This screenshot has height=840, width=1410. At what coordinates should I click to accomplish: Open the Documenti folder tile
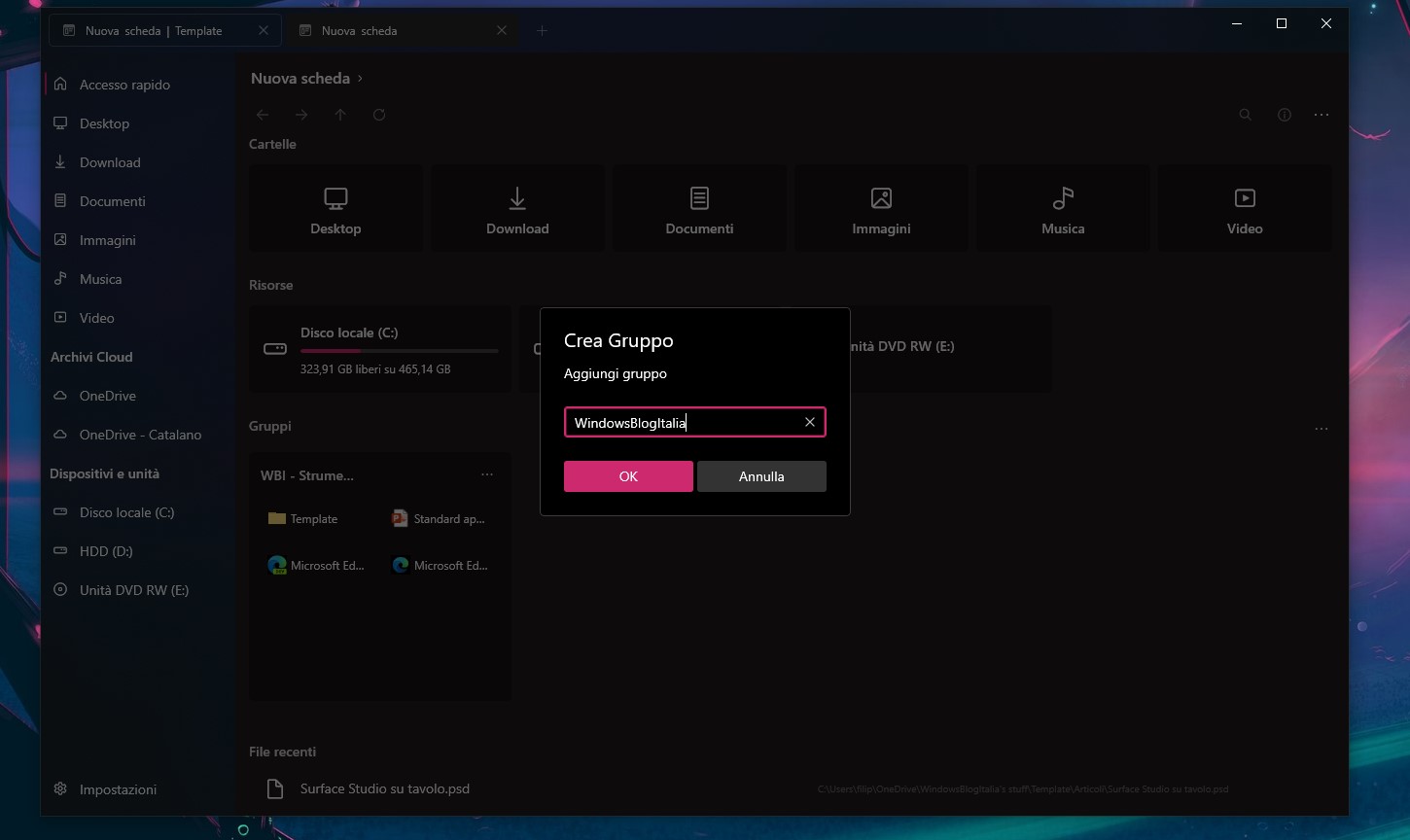click(699, 208)
